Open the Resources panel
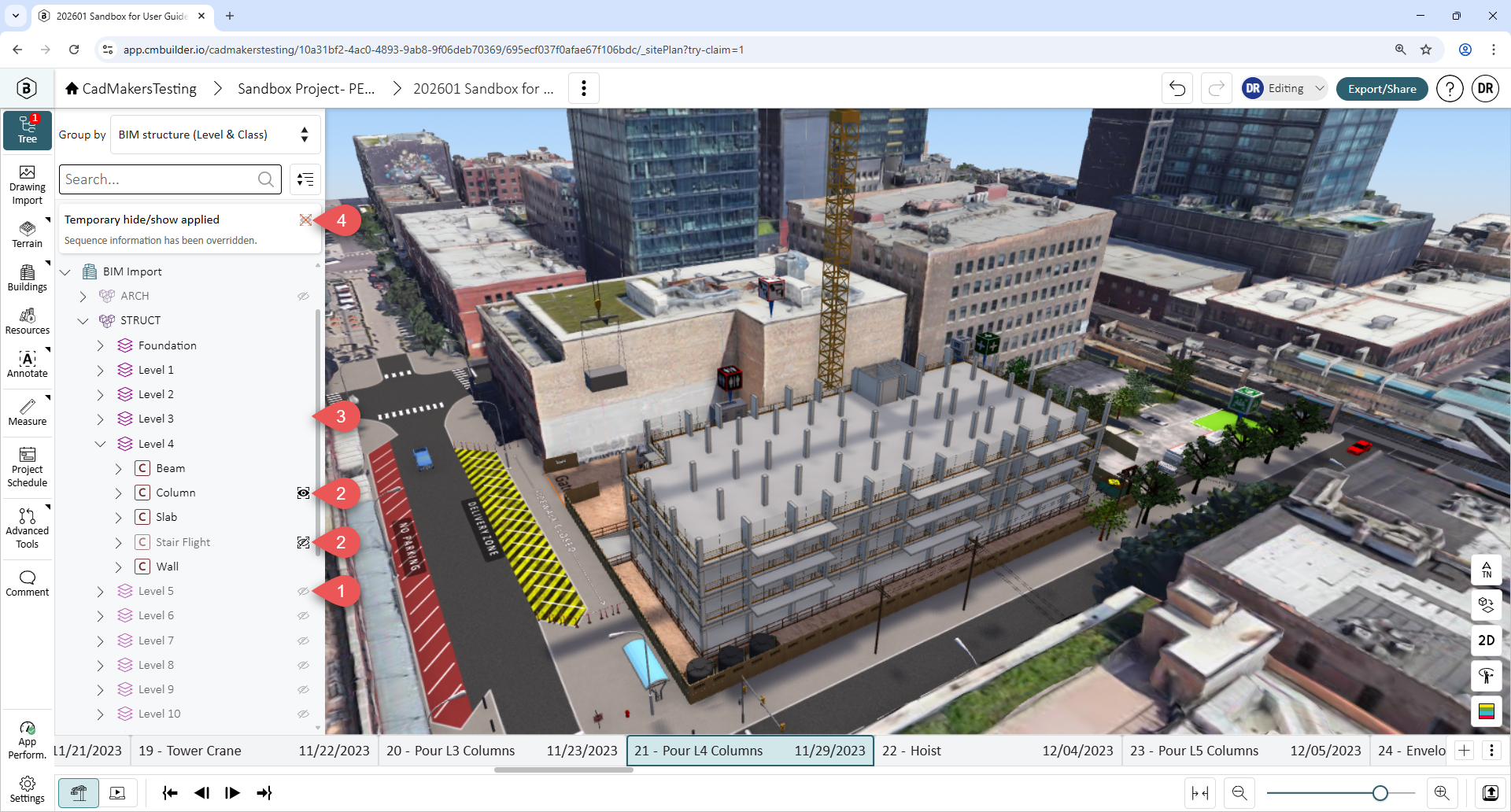 pos(28,321)
